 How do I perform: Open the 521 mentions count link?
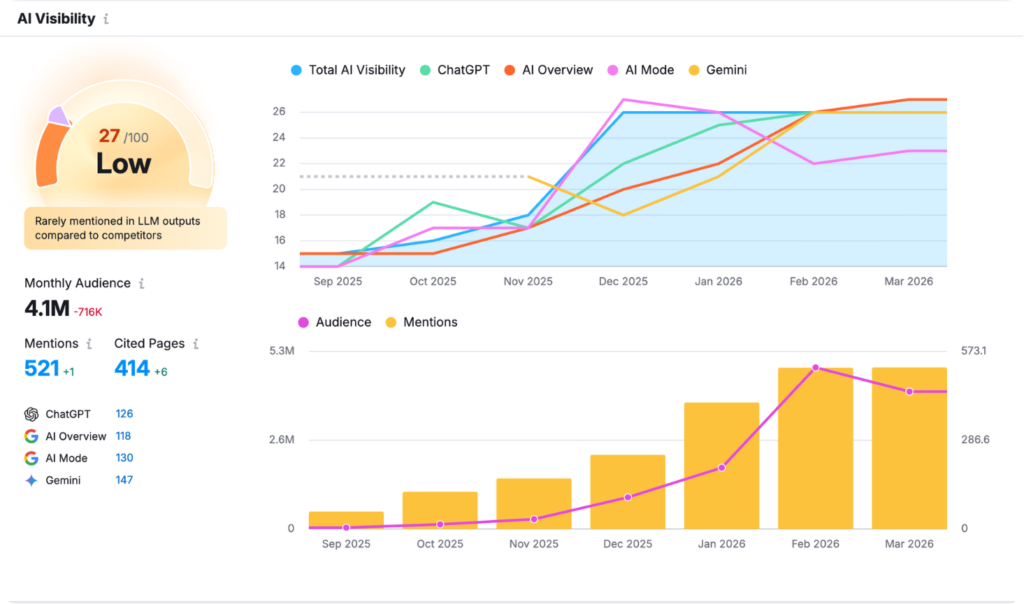42,369
